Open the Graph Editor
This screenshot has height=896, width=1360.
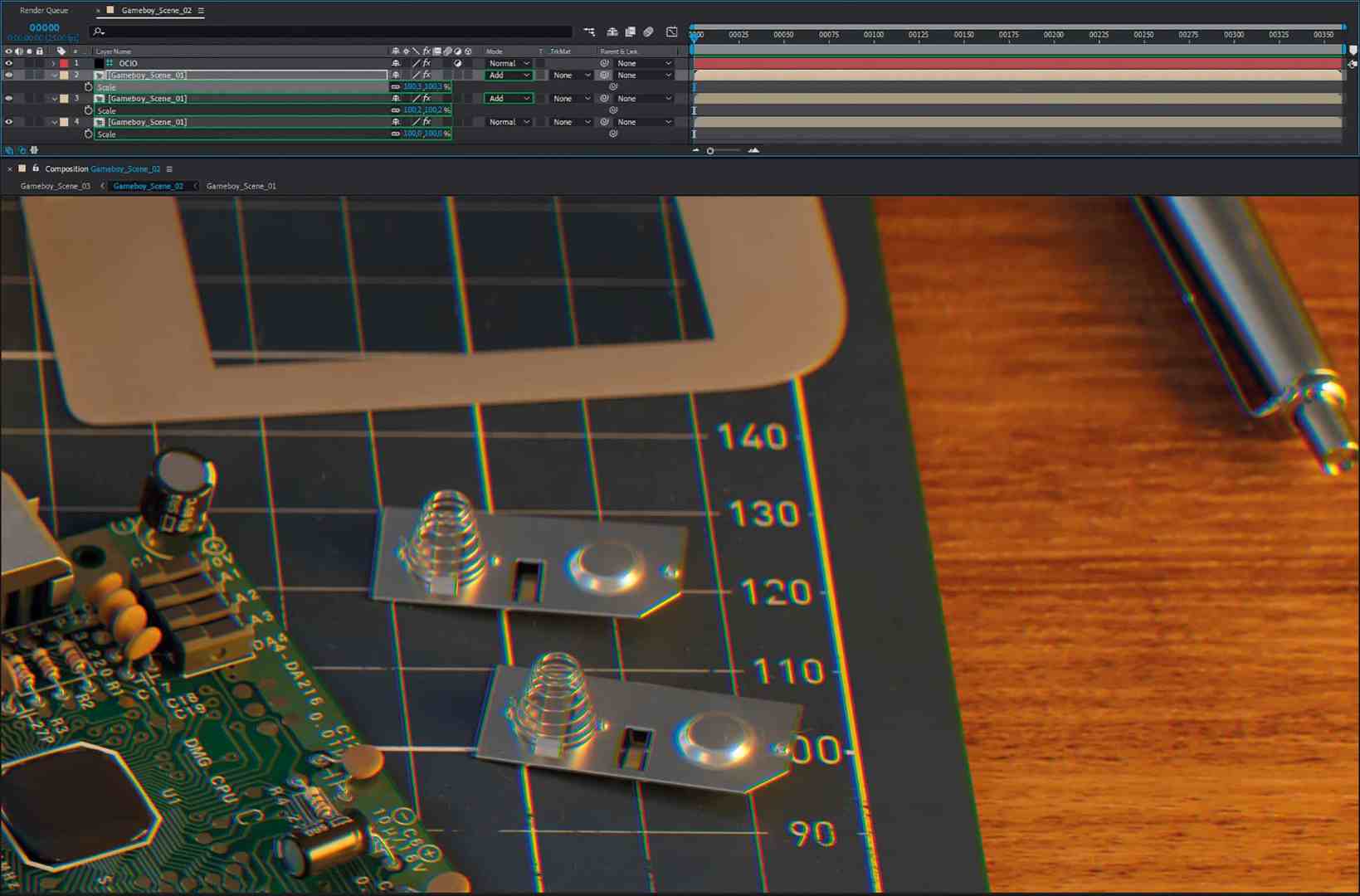[671, 32]
